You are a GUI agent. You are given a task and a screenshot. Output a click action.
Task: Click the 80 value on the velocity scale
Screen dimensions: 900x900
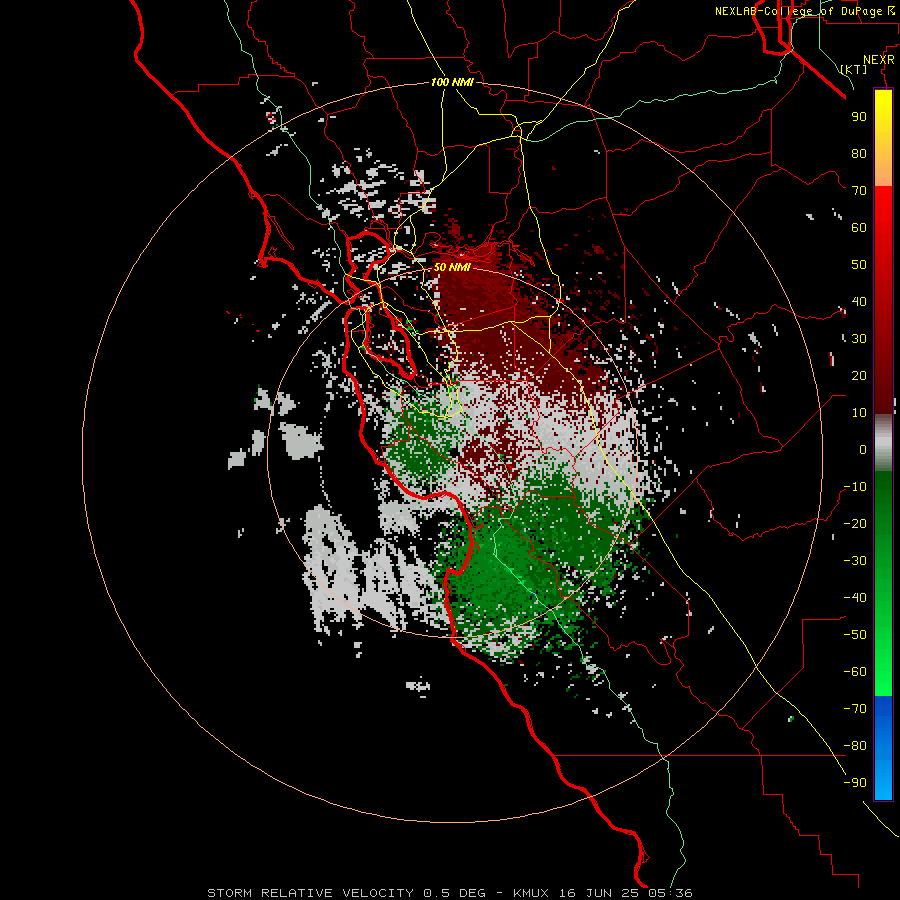pos(859,153)
